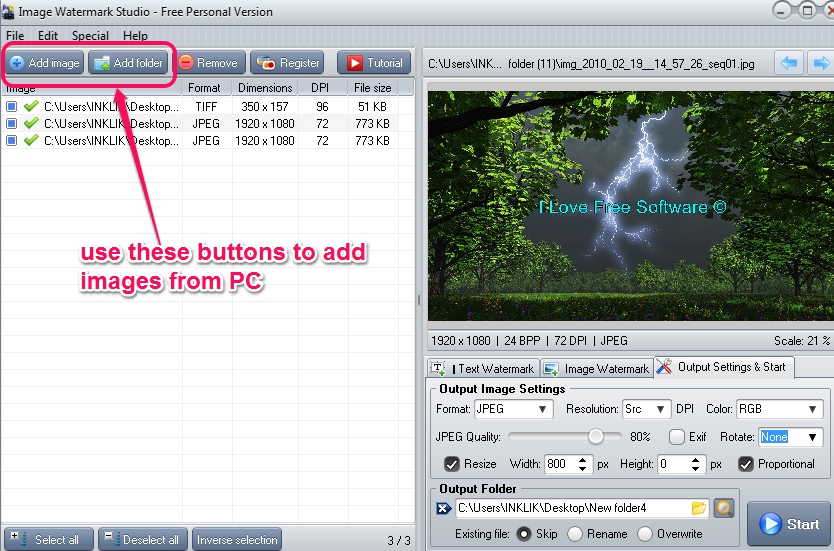Sort list by File size column header
This screenshot has width=834, height=551.
point(373,88)
